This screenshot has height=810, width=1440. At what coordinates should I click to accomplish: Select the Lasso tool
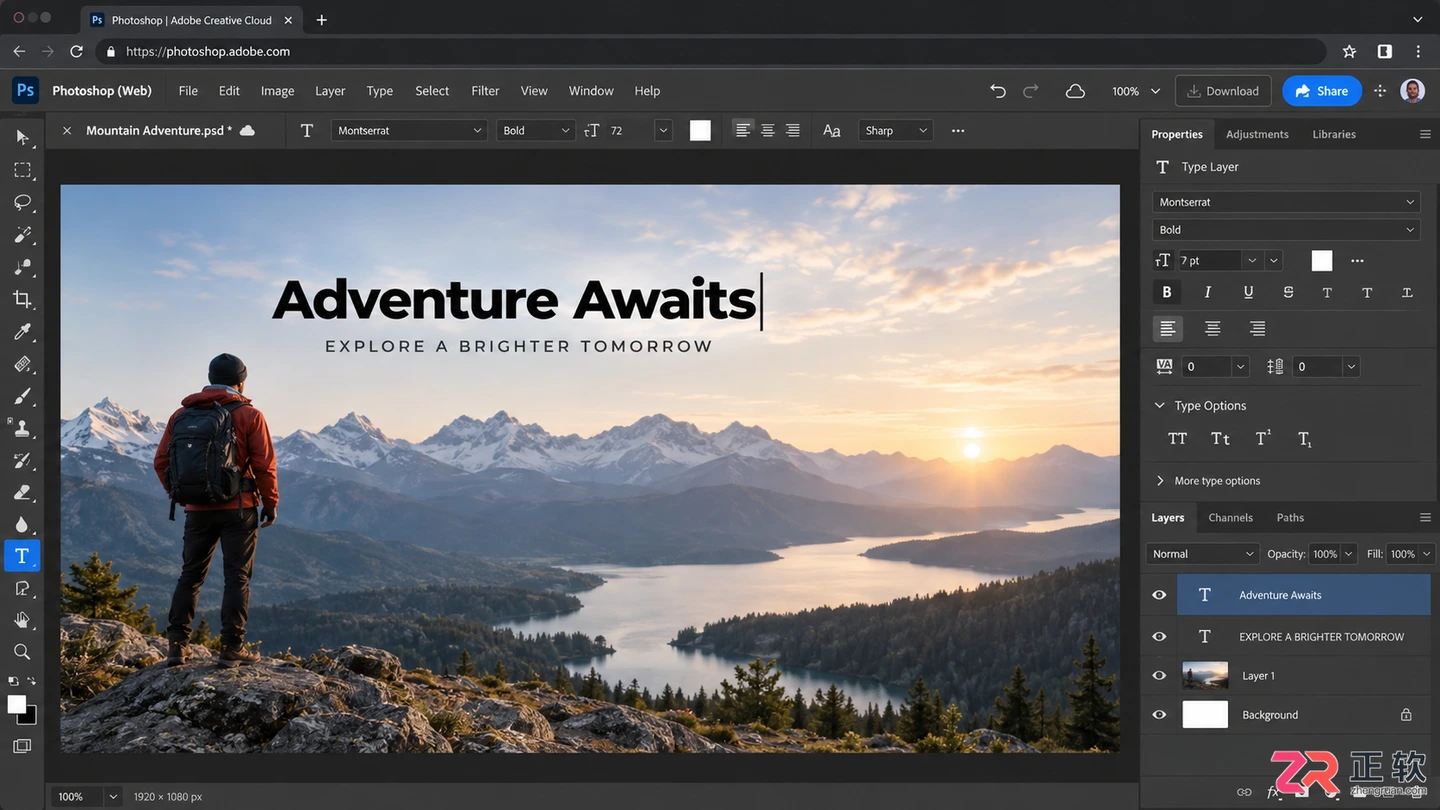pos(22,202)
